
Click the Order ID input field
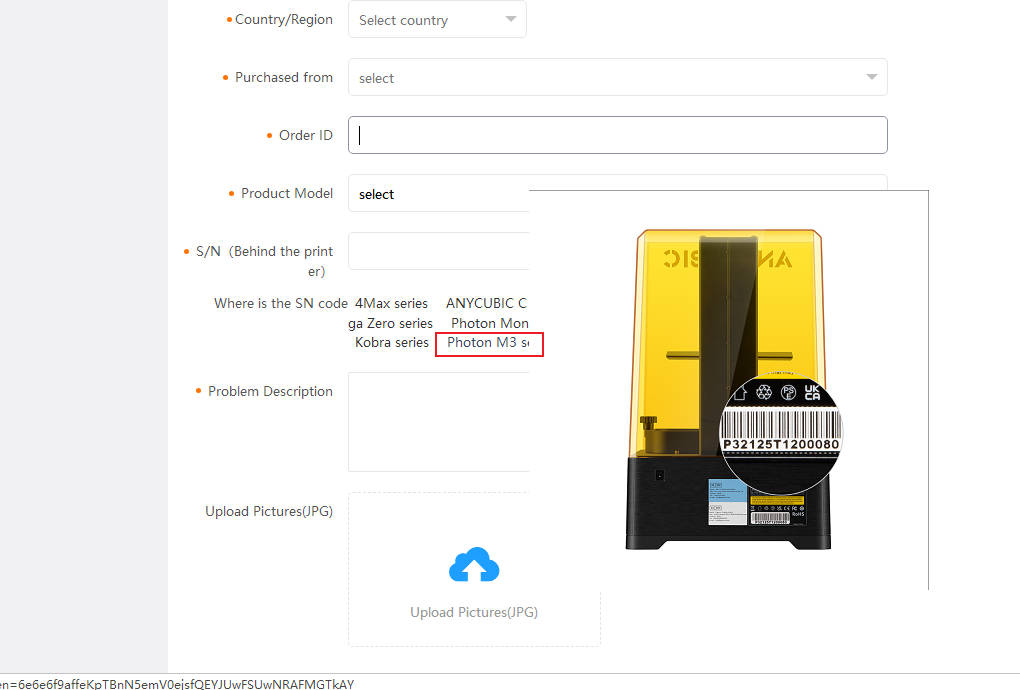point(617,135)
